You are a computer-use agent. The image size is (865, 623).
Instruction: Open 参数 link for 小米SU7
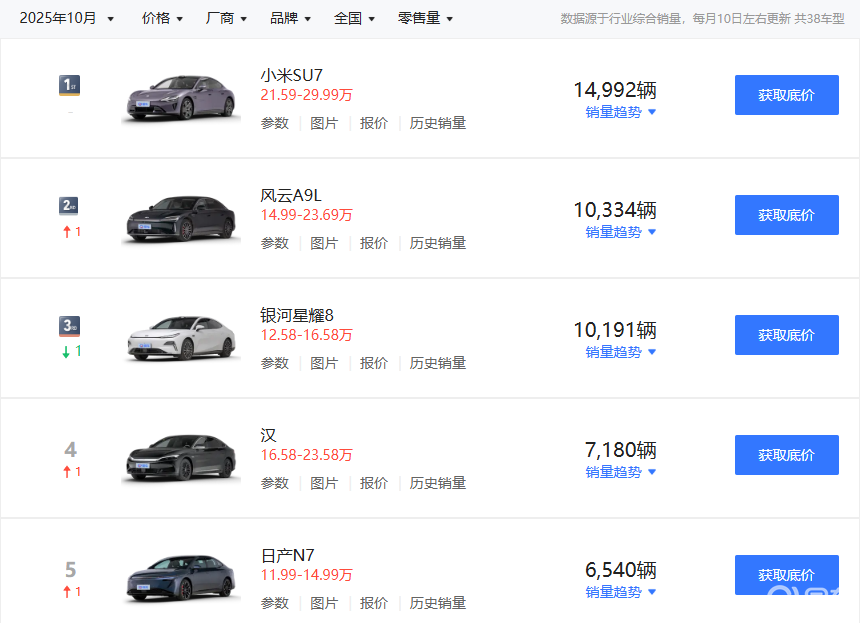tap(275, 123)
